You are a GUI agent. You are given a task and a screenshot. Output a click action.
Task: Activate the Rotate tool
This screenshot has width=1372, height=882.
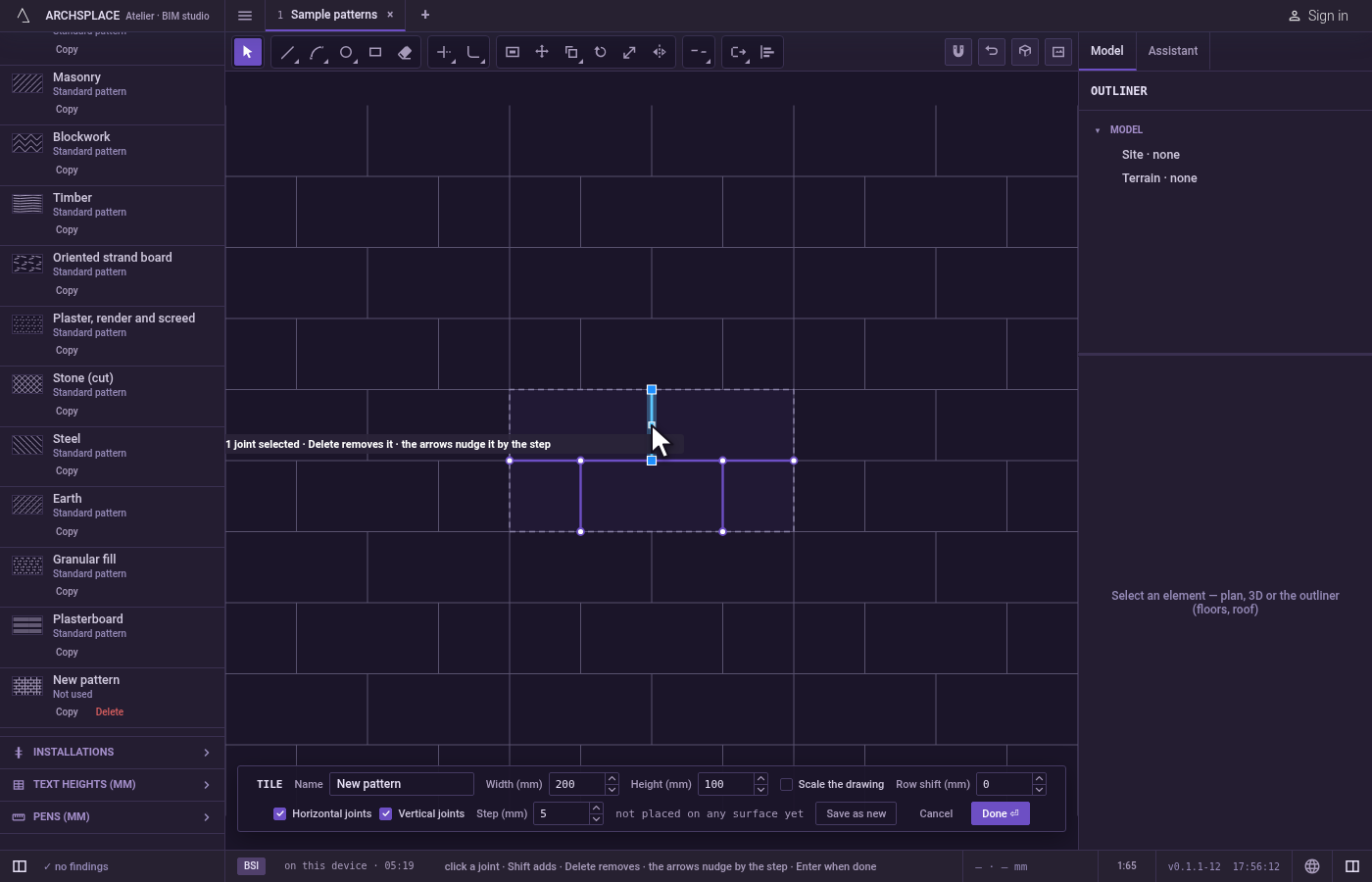pos(601,52)
